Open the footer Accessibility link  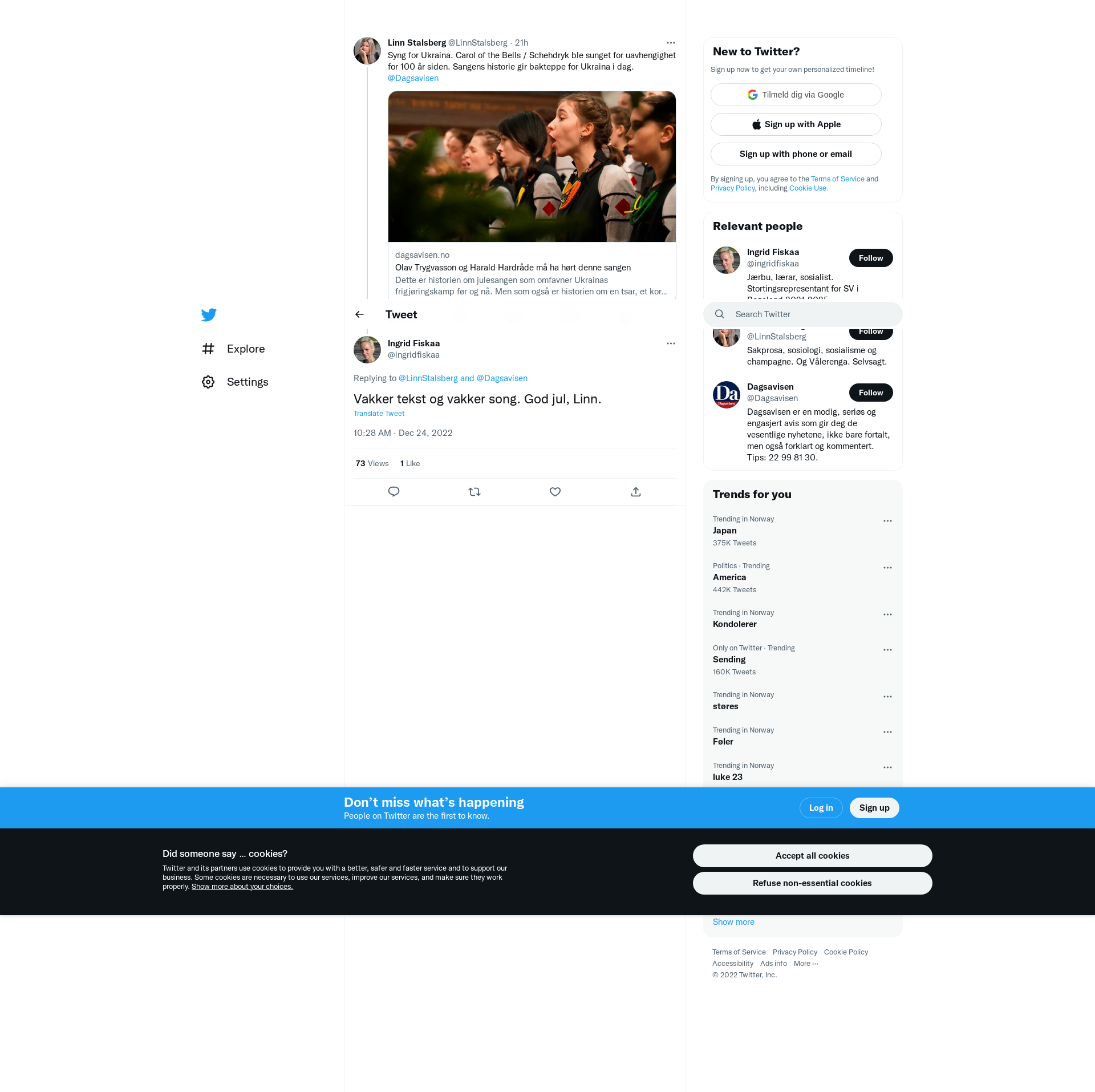pyautogui.click(x=732, y=964)
